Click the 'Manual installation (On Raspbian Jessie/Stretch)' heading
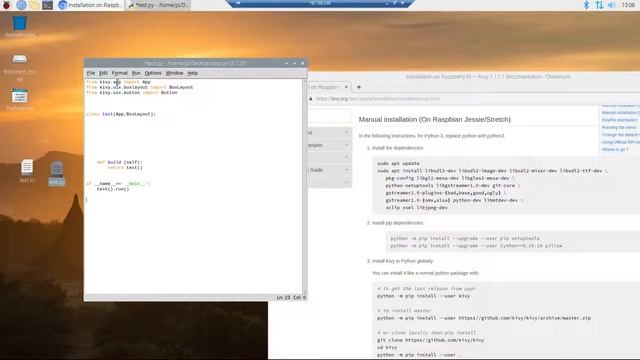 [x=435, y=120]
